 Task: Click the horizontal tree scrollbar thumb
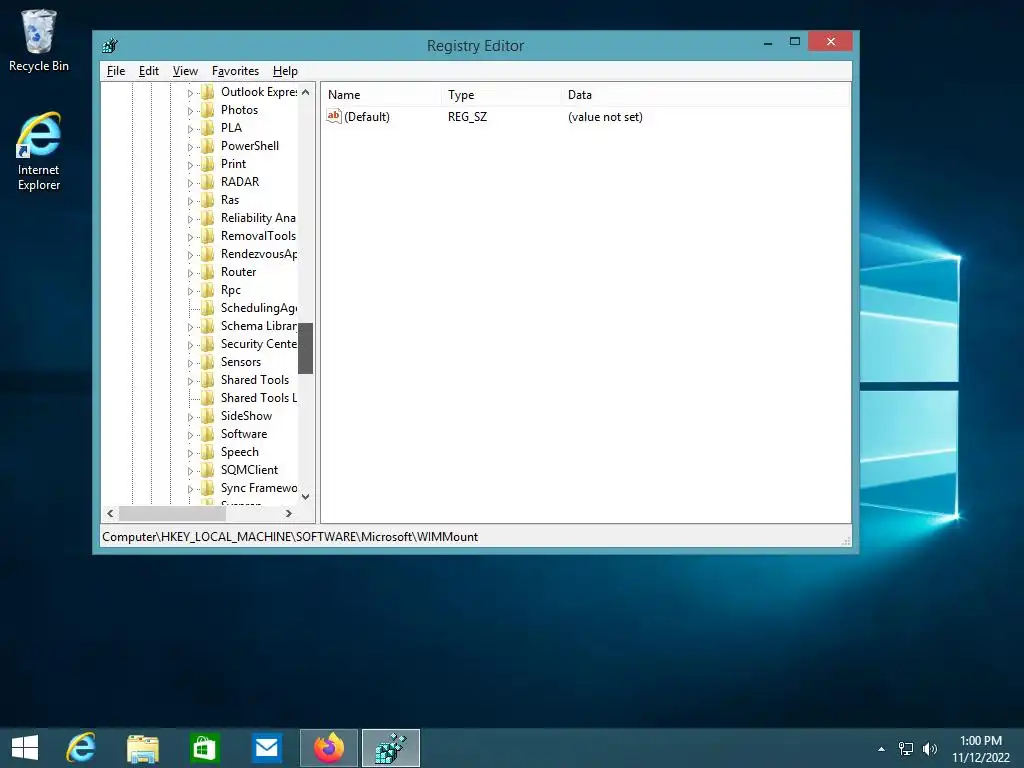[x=172, y=513]
